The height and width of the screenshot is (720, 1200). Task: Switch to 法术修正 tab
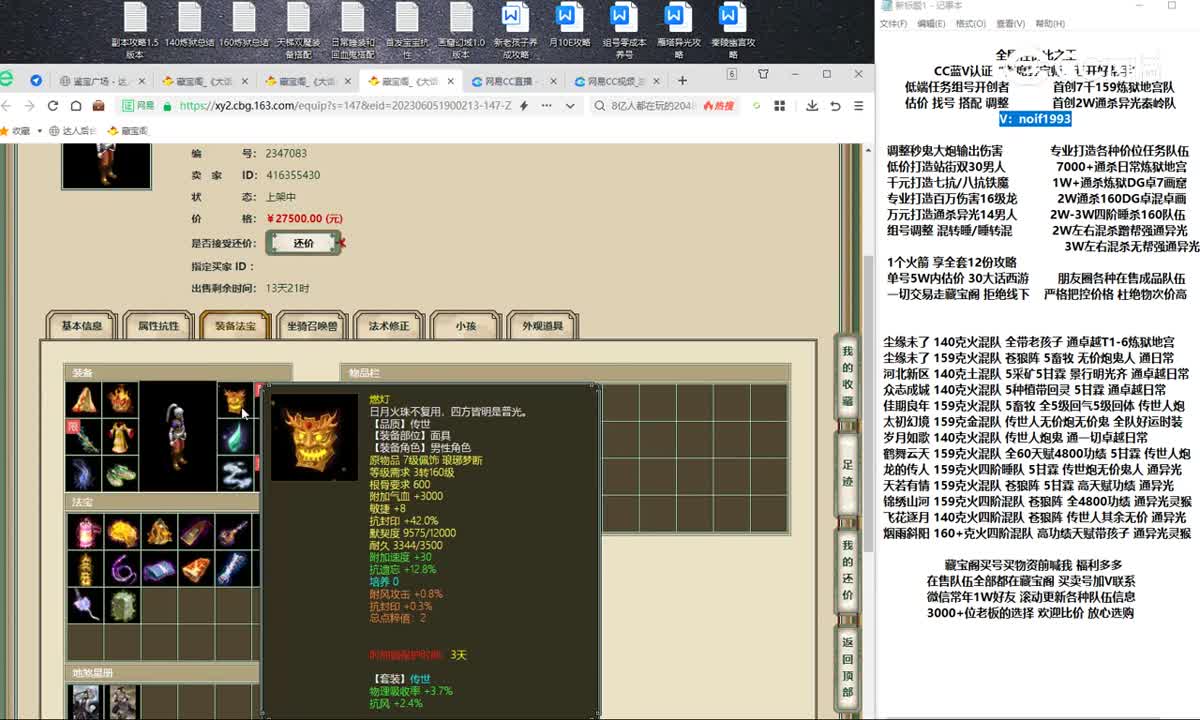click(x=389, y=326)
